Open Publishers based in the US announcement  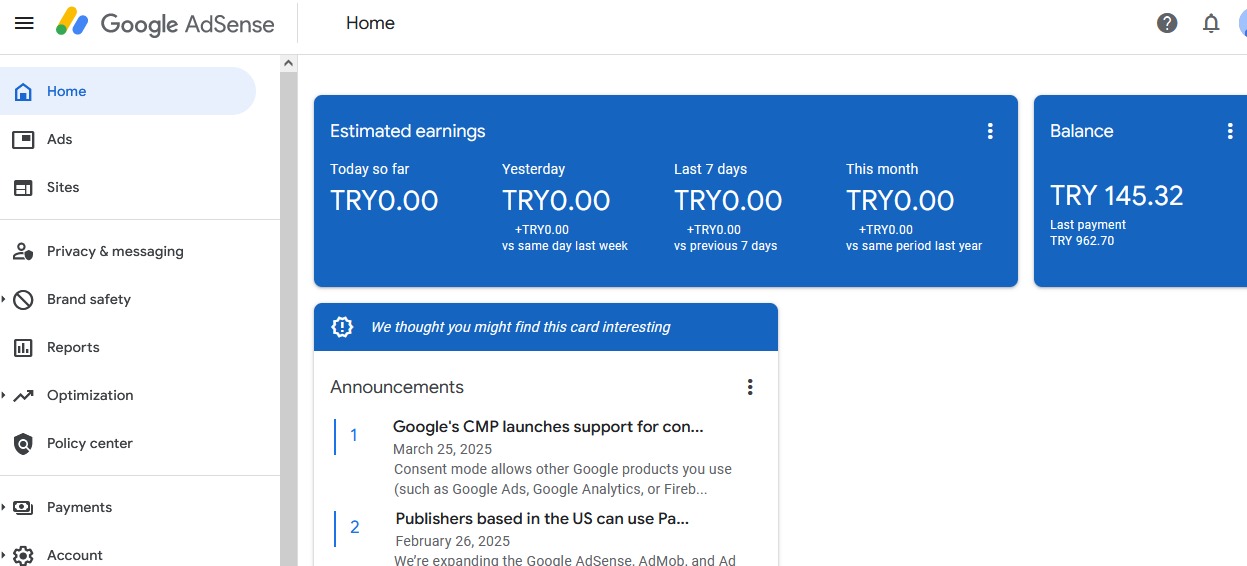click(542, 519)
